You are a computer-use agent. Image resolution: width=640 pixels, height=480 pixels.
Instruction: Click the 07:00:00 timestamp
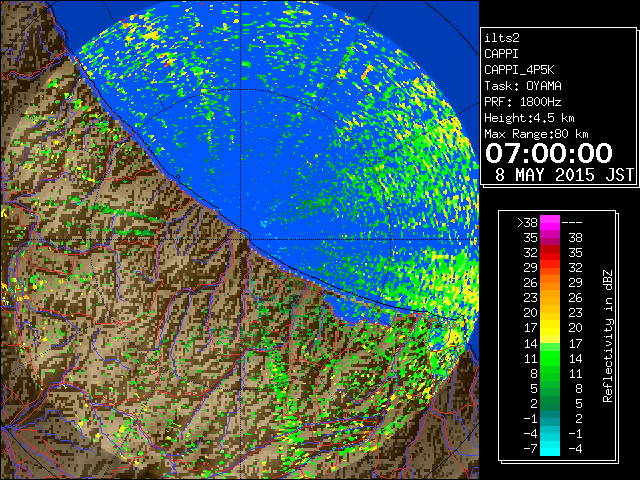pos(549,153)
